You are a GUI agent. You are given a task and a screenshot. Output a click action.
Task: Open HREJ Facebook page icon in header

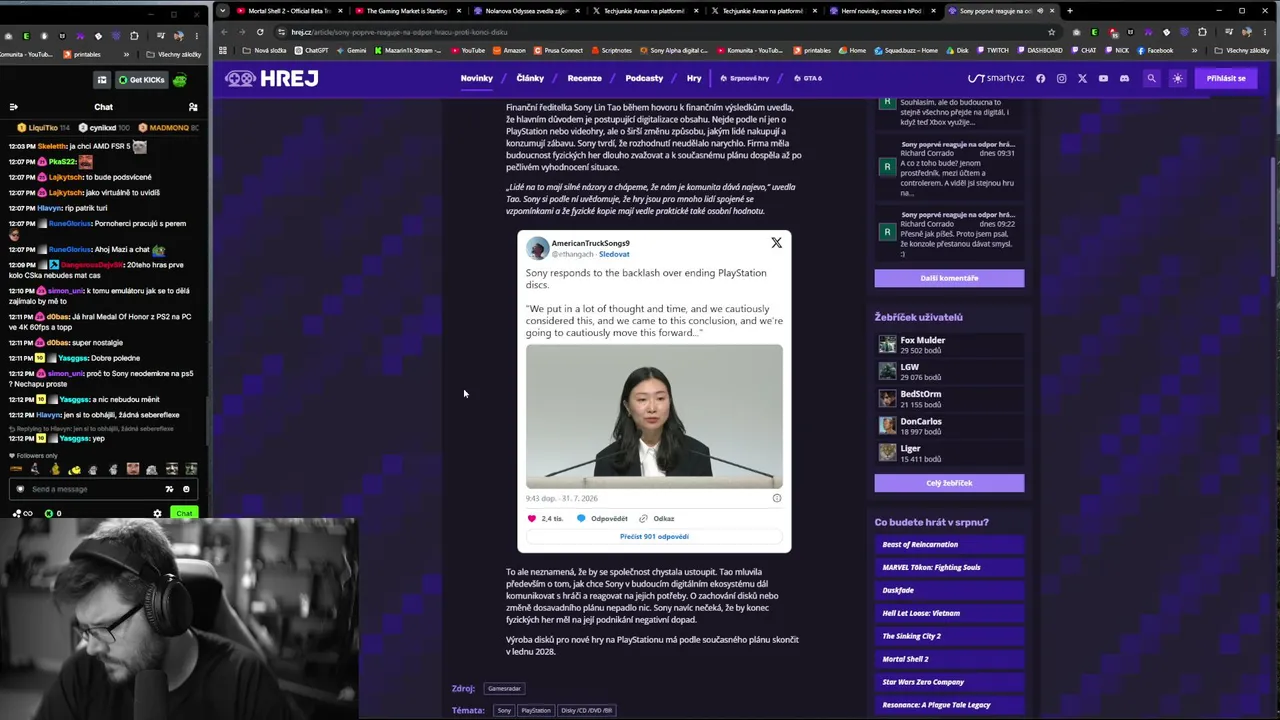click(x=1040, y=78)
